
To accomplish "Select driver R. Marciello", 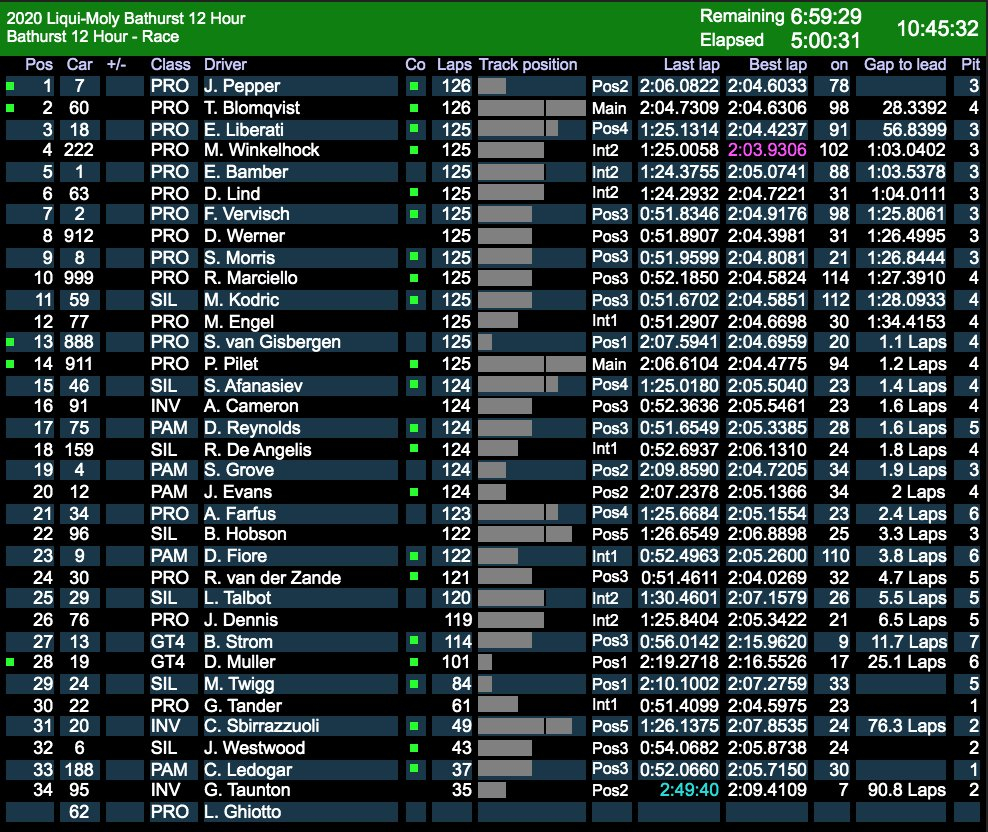I will (x=250, y=278).
